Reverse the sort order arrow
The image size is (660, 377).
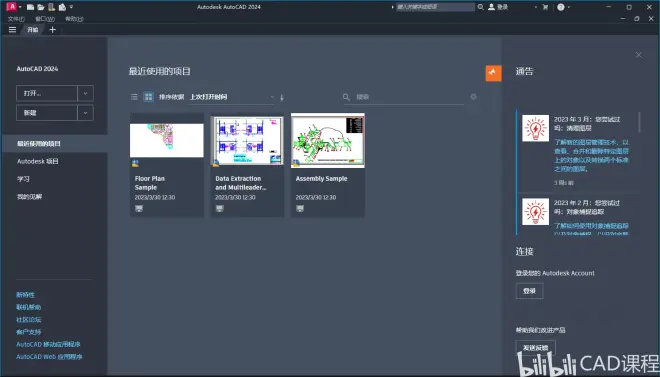pyautogui.click(x=282, y=97)
